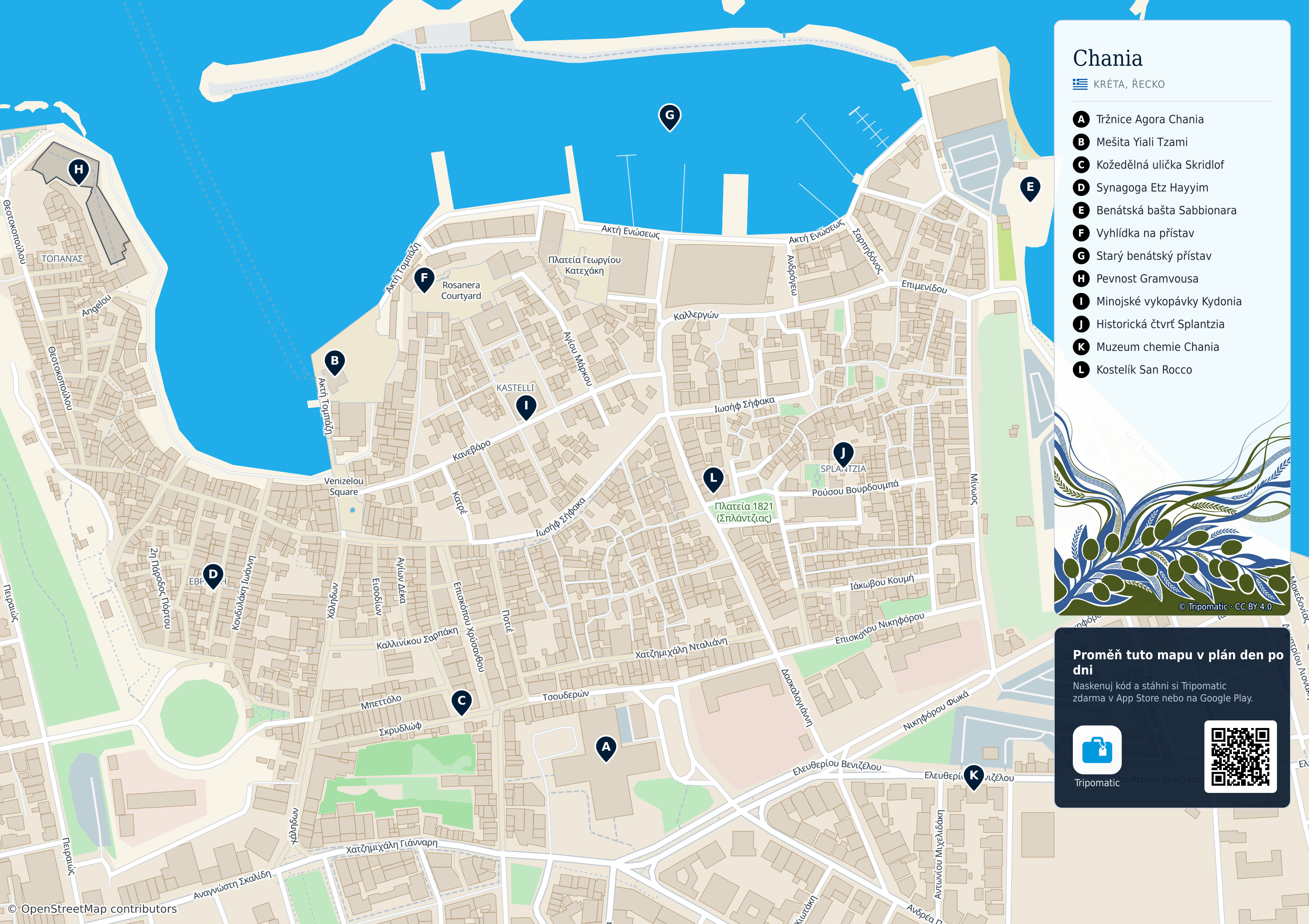Click 'Χατζημιχάλη Γιάνναρη' street label
Screen dimensions: 1309x924
[x=392, y=846]
